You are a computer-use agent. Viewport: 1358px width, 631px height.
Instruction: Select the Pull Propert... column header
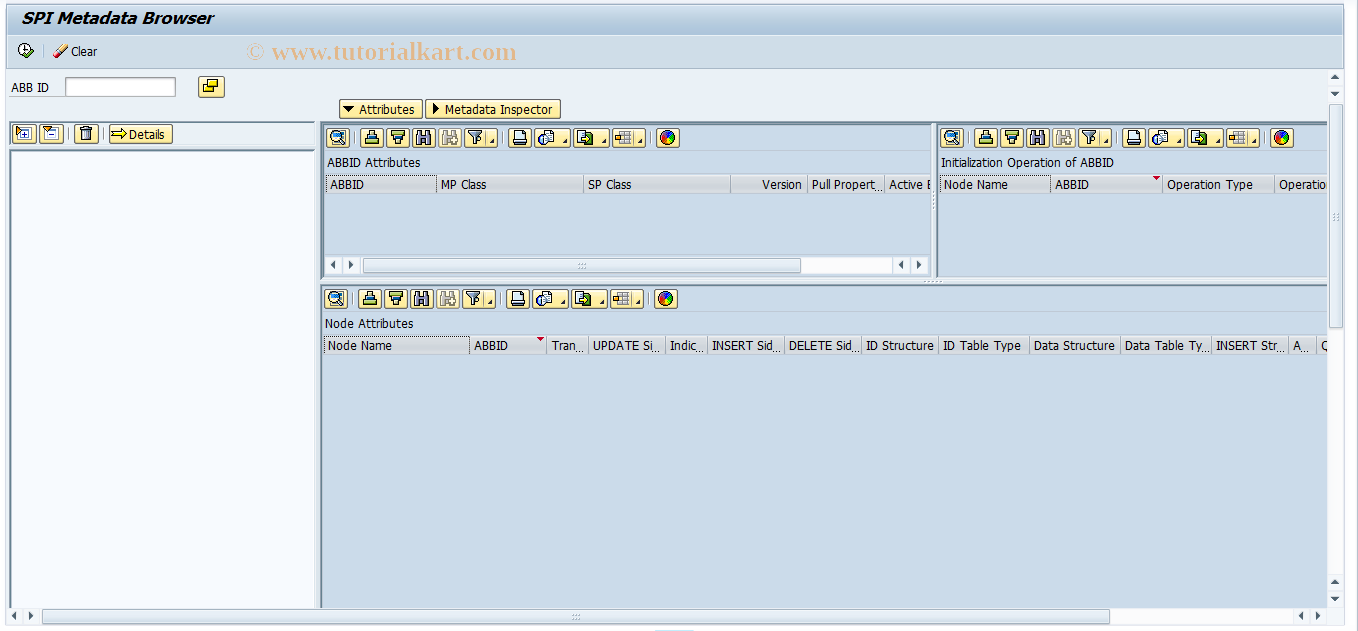tap(846, 185)
